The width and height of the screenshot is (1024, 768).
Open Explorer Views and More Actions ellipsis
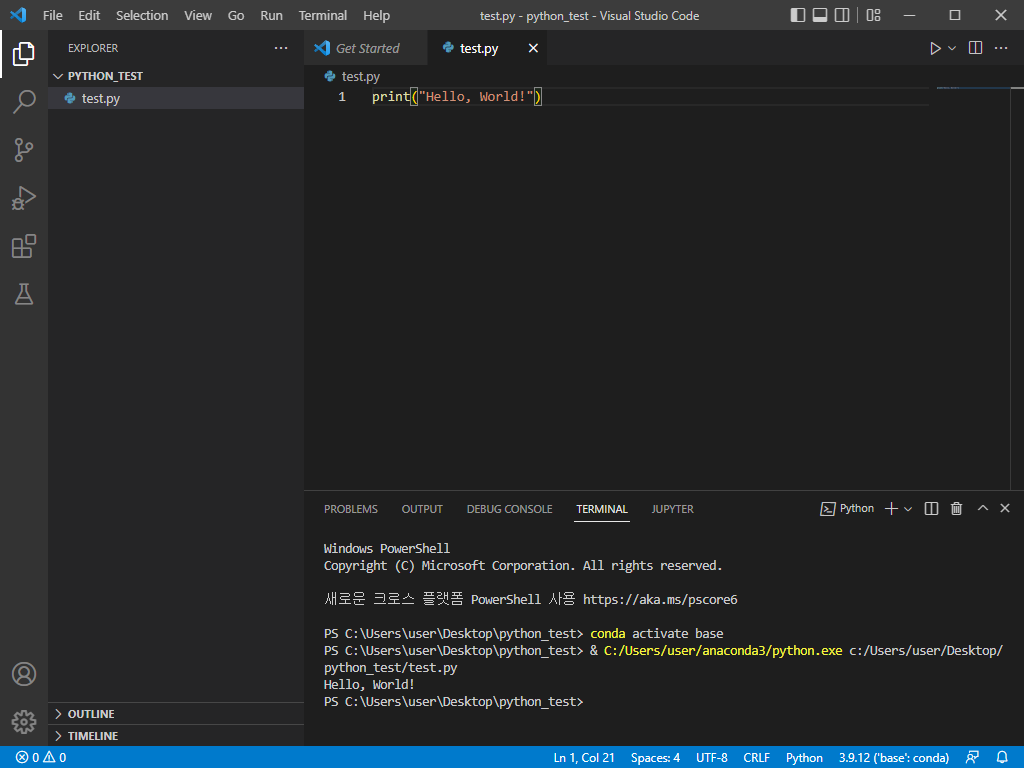coord(281,48)
